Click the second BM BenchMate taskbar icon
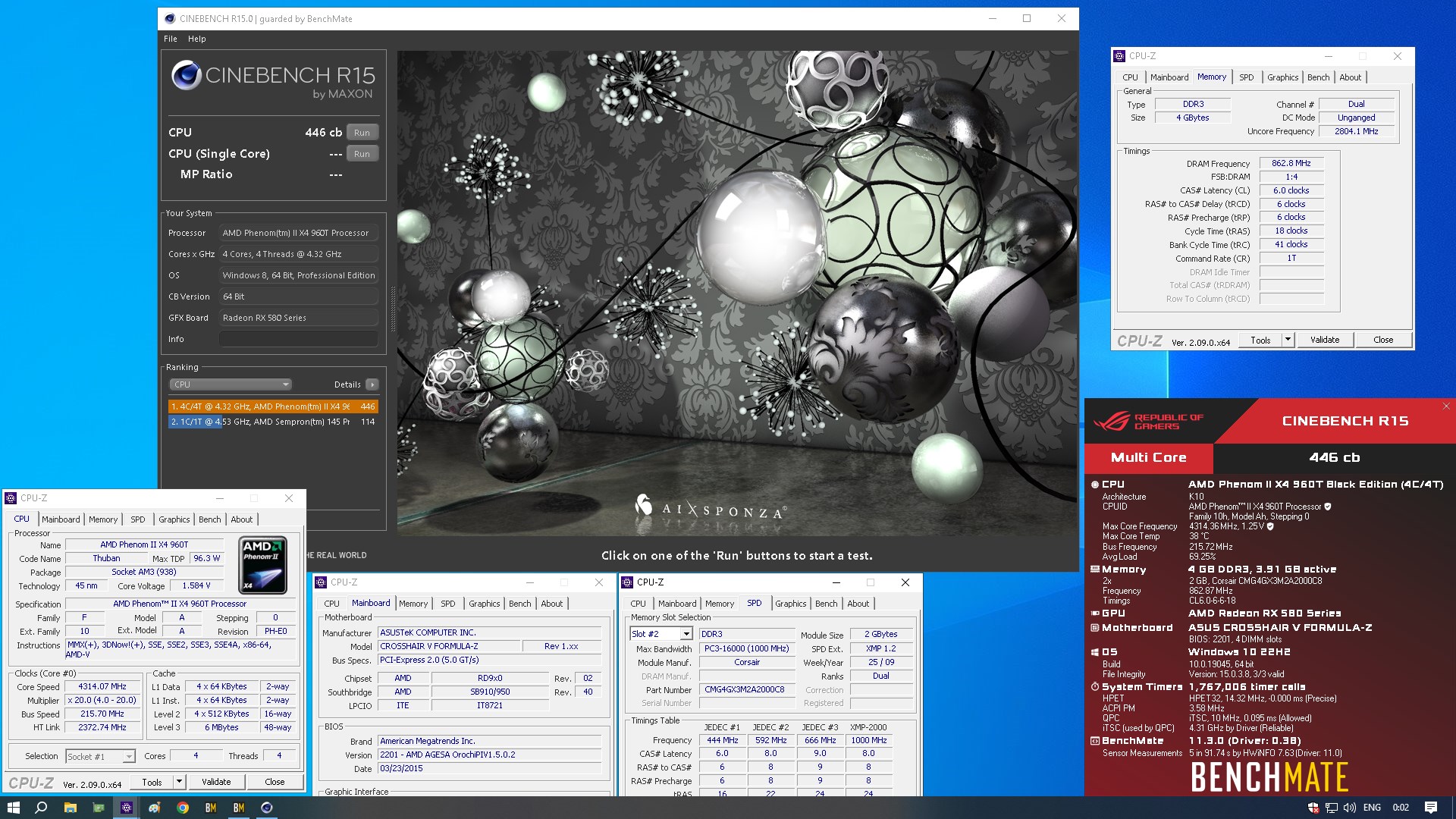 point(239,808)
